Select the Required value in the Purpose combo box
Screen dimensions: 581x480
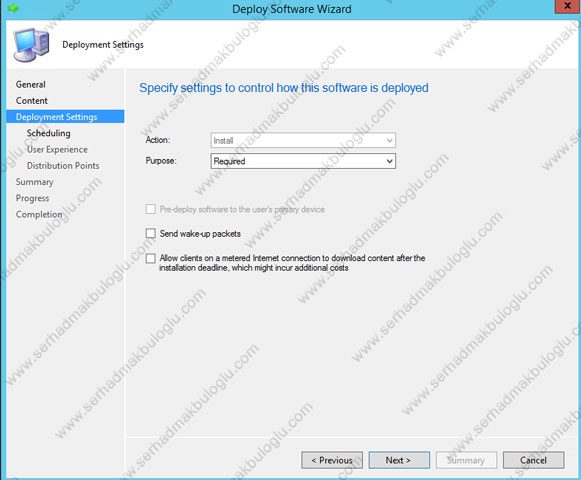pyautogui.click(x=303, y=161)
